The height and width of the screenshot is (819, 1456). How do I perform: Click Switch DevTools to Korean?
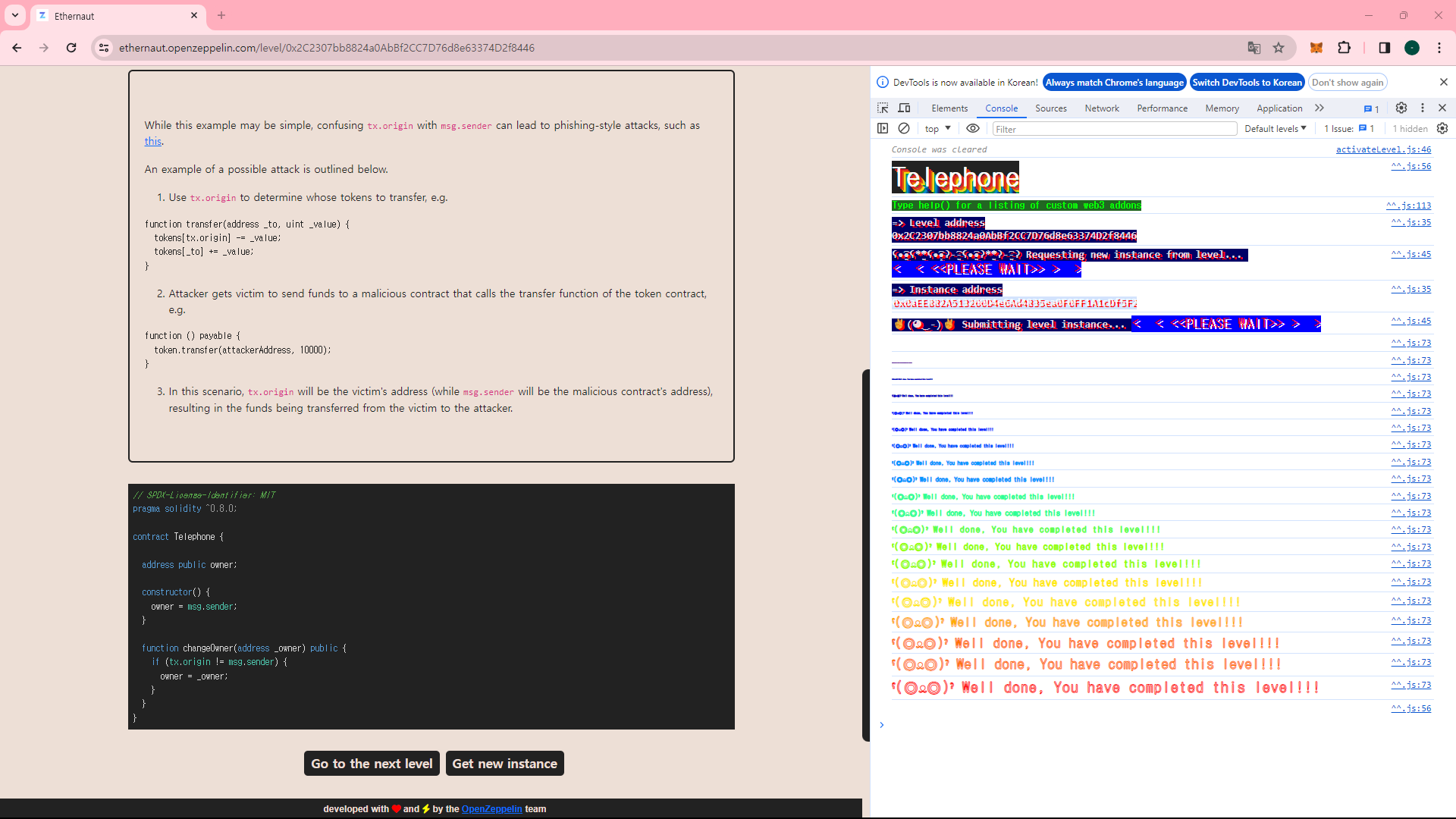[1247, 83]
